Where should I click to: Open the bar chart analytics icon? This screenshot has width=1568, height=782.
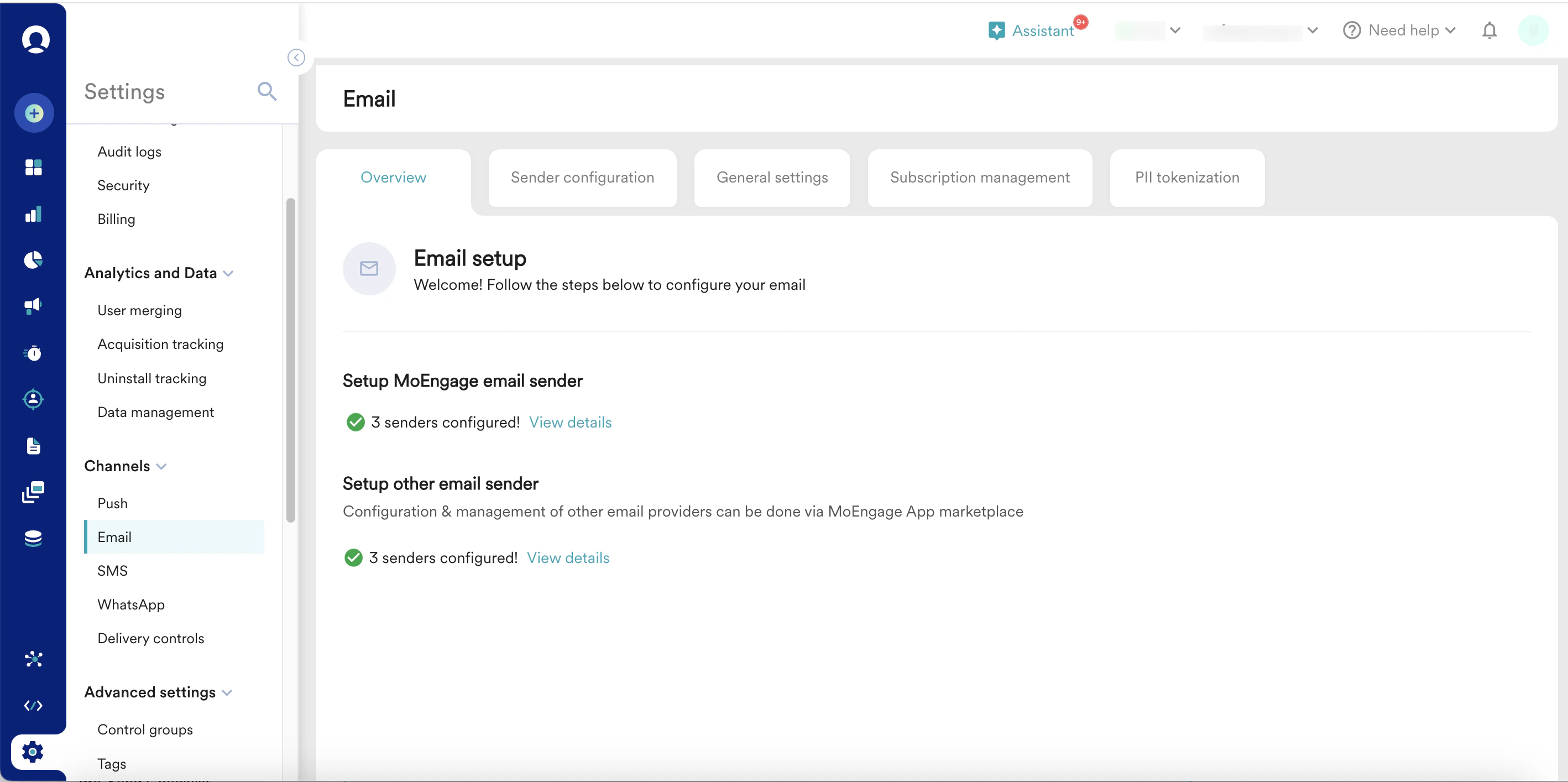(x=34, y=214)
